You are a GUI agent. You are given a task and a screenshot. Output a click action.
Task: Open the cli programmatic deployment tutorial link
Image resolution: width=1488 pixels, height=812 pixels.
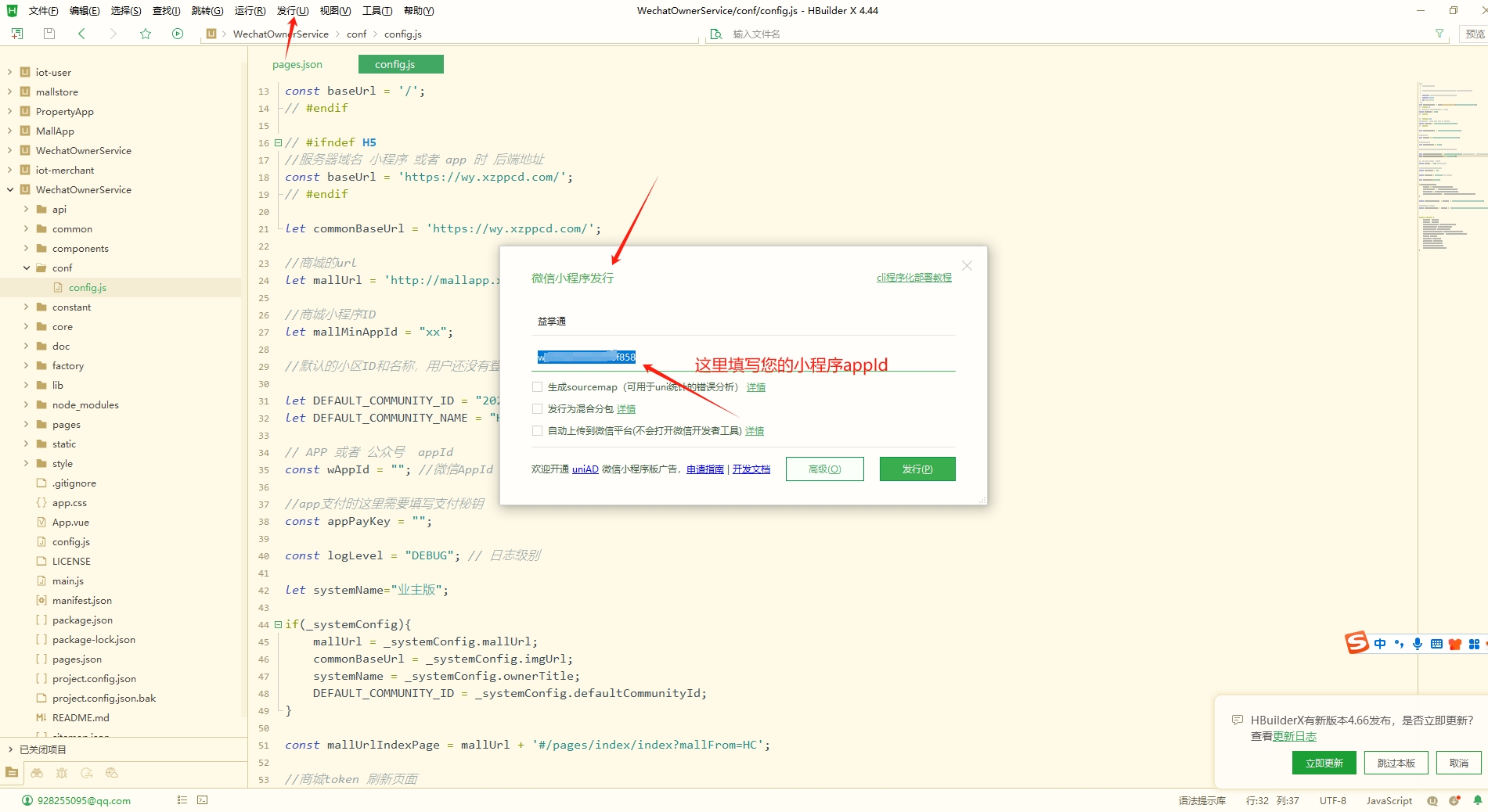point(914,278)
